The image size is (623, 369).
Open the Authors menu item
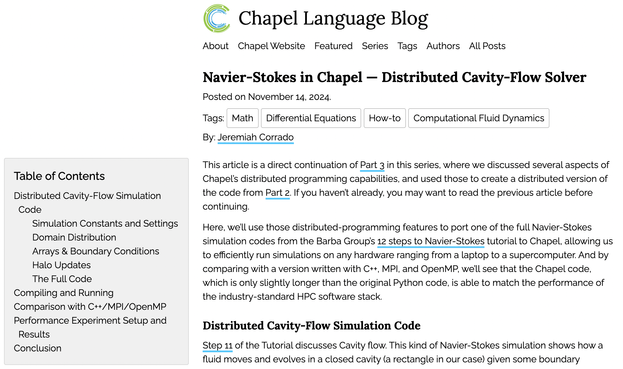pyautogui.click(x=443, y=46)
